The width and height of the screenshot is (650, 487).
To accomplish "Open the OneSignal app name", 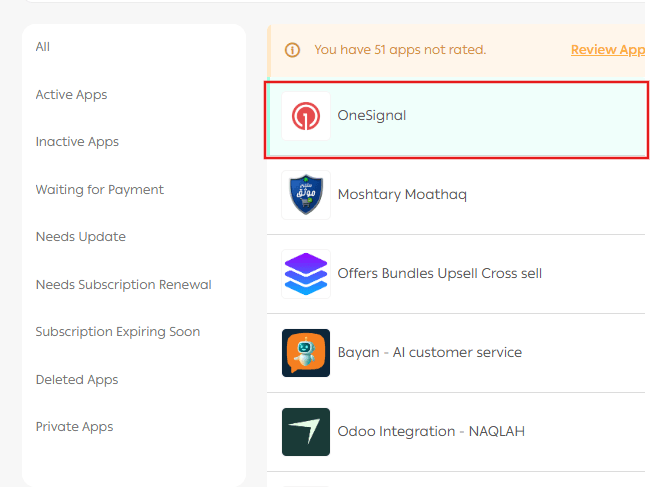I will coord(372,116).
